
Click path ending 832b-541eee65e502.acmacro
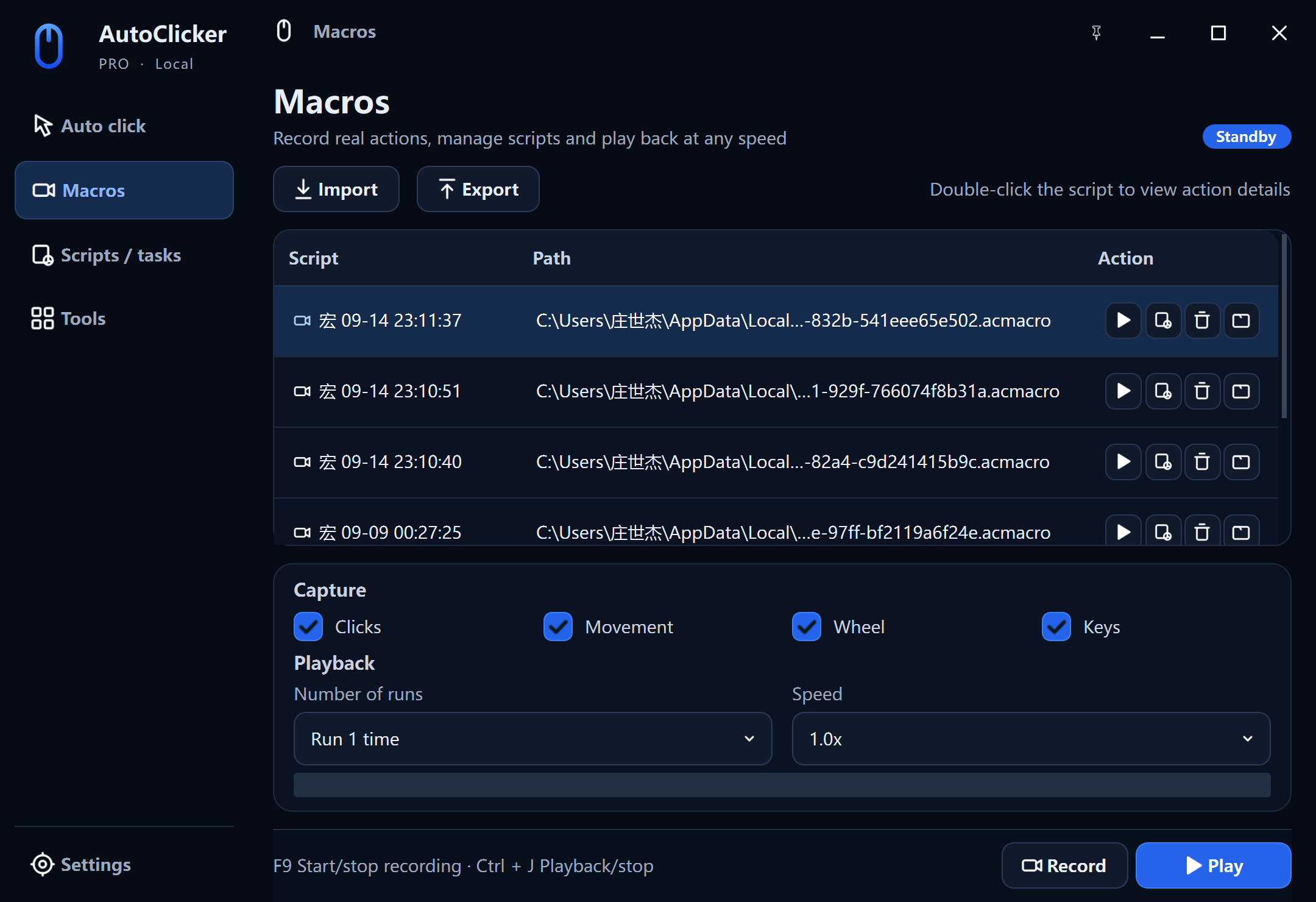[793, 321]
